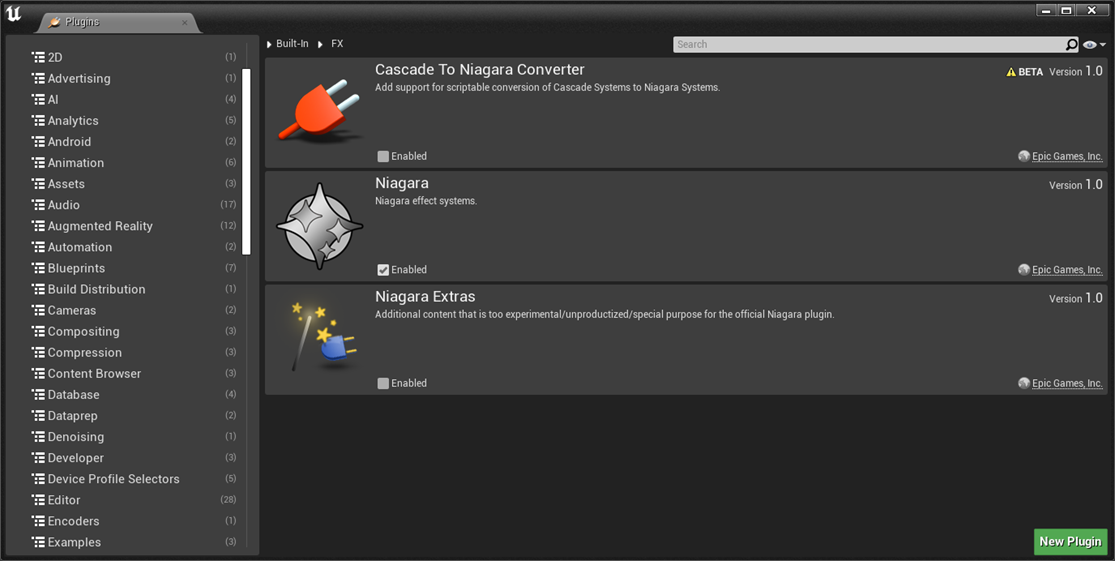Click the plug icon on Plugins tab
Image resolution: width=1115 pixels, height=561 pixels.
(55, 22)
